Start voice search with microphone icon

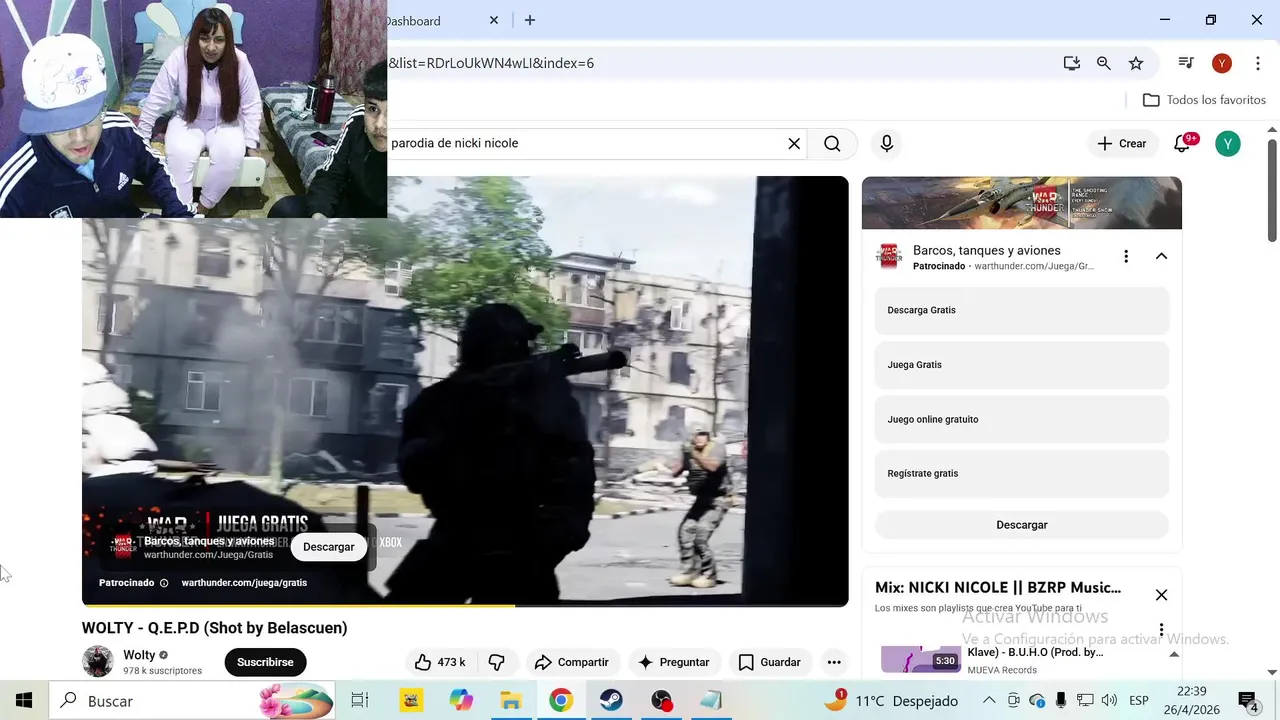tap(887, 143)
